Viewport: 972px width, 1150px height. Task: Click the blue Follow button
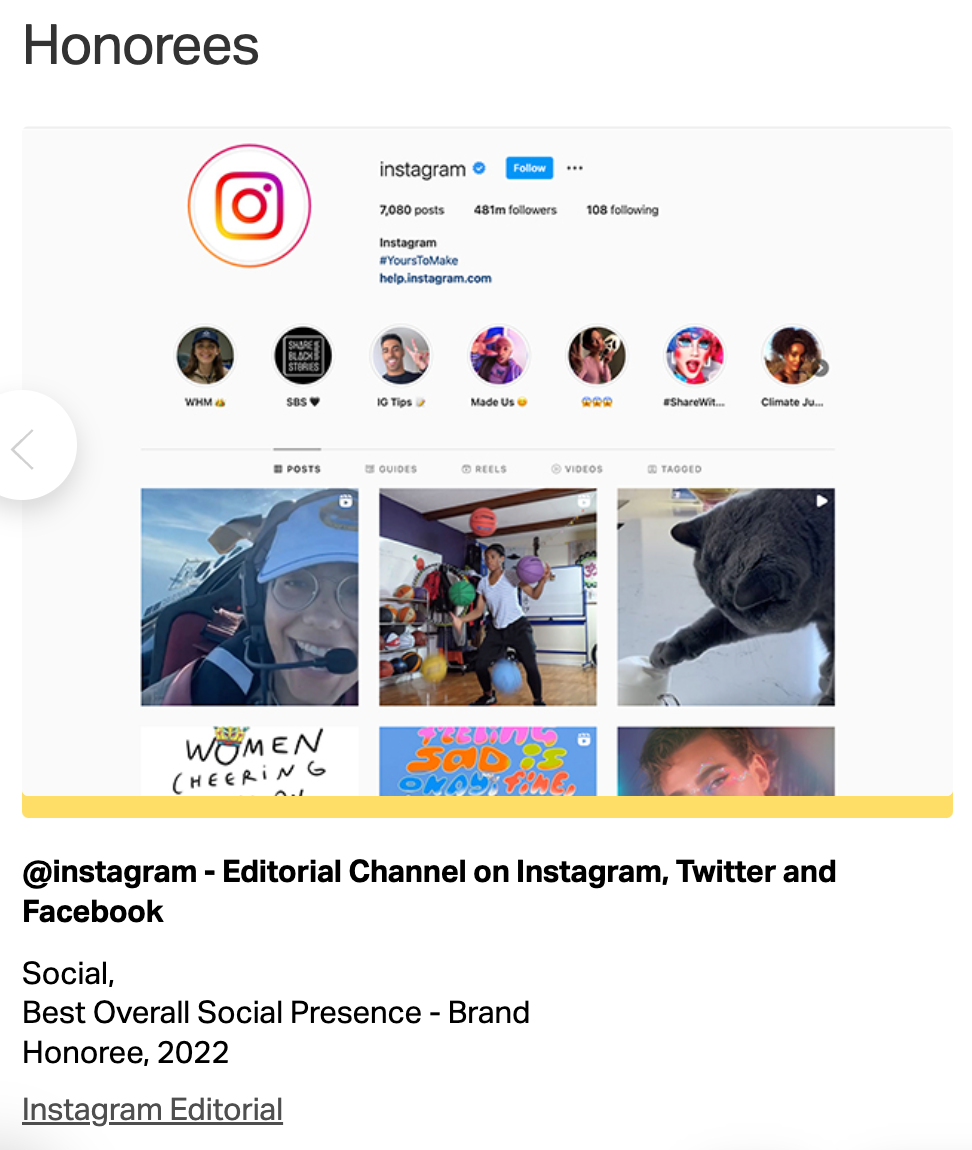pos(529,168)
